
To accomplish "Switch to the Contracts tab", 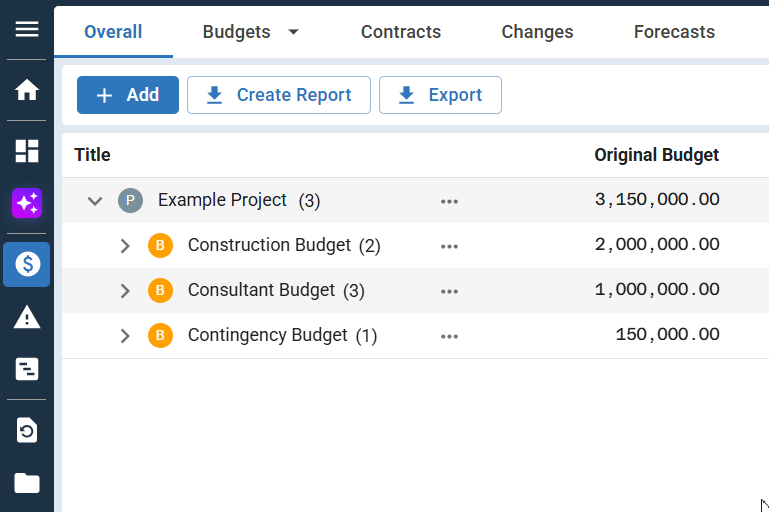I will point(400,32).
